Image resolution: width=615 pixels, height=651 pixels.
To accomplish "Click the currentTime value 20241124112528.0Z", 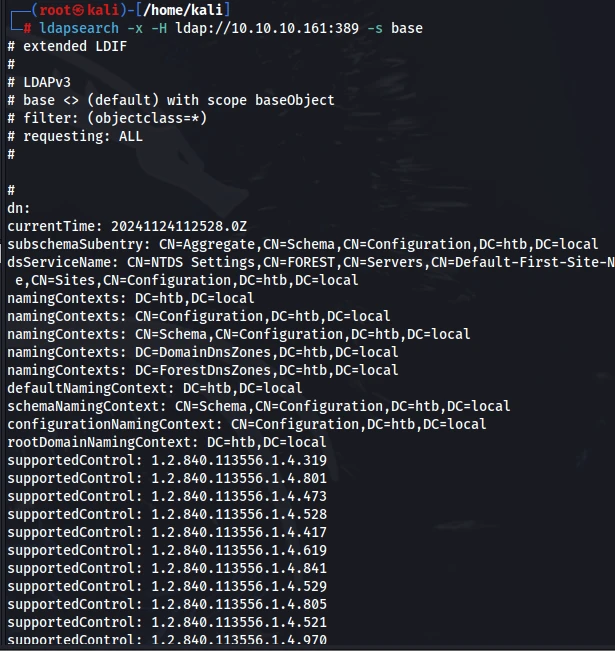I will (x=179, y=226).
